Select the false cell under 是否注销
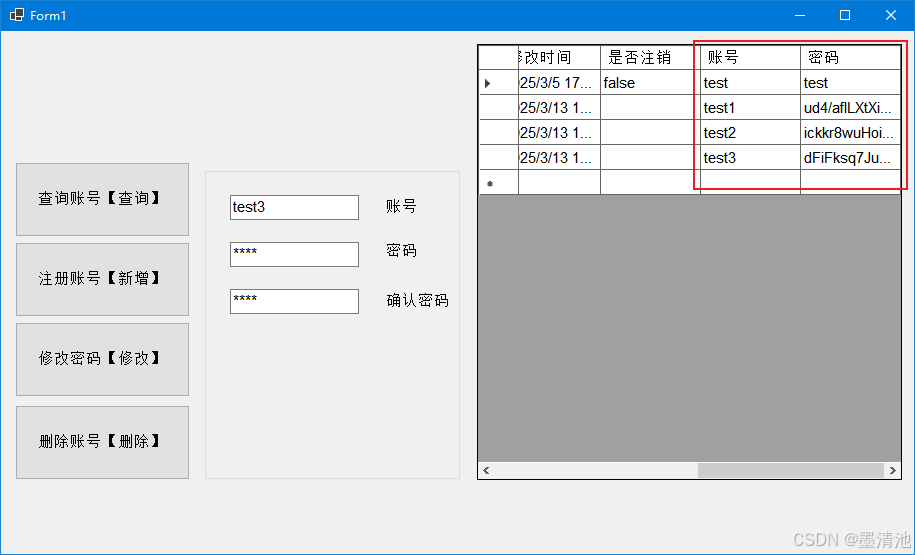The height and width of the screenshot is (555, 915). pyautogui.click(x=650, y=83)
